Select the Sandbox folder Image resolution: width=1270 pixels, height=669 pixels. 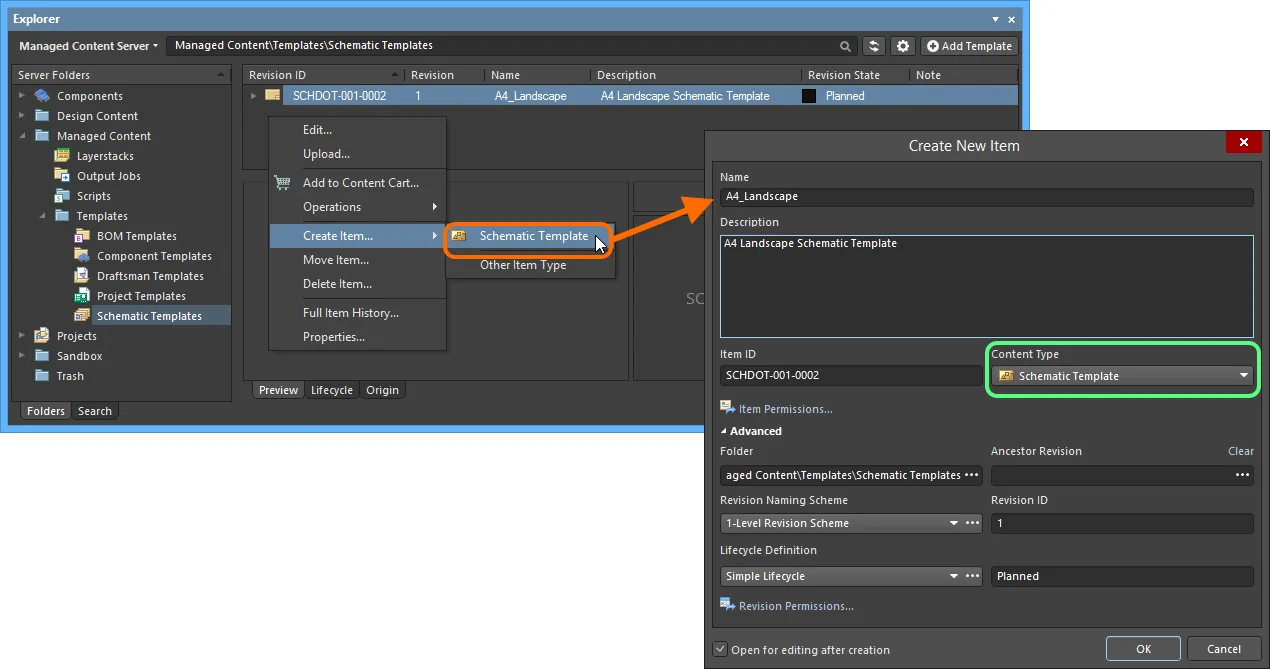[x=79, y=356]
